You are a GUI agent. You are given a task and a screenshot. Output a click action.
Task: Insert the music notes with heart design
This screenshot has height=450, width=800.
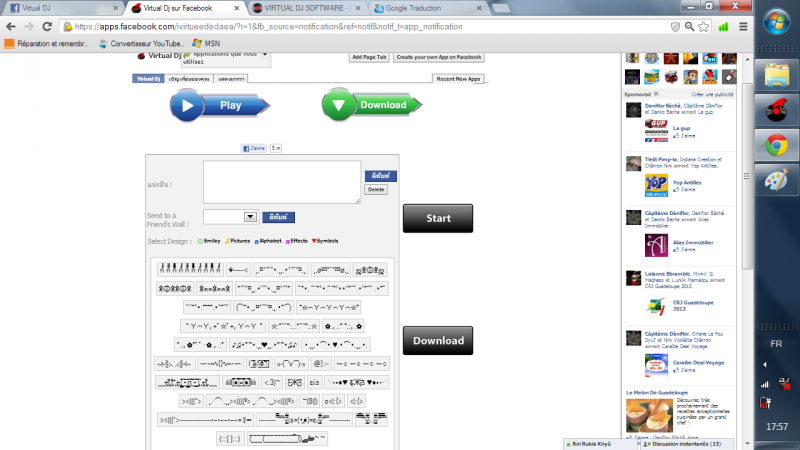coord(264,345)
